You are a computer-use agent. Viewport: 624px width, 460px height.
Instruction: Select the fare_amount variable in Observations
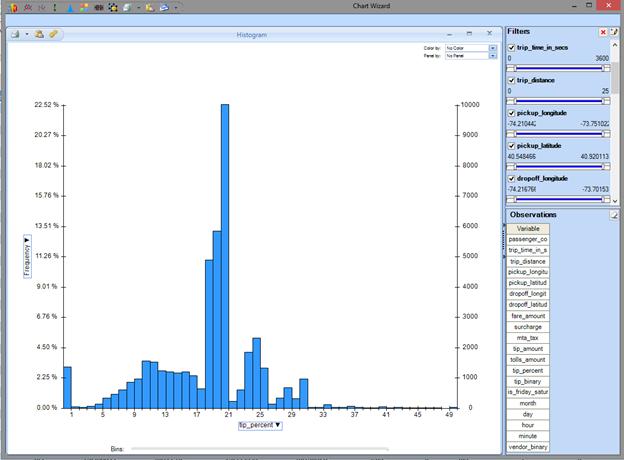coord(528,316)
